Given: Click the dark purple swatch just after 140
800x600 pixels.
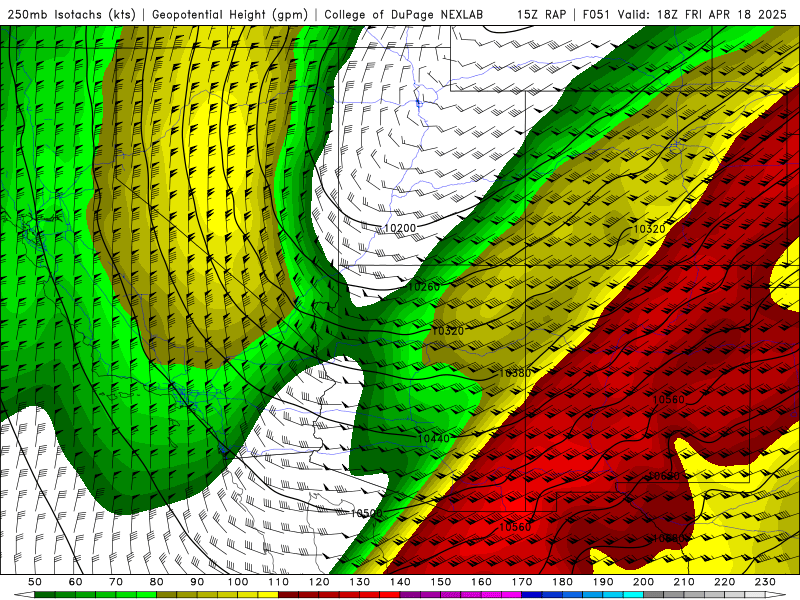Looking at the screenshot, I should pyautogui.click(x=411, y=595).
